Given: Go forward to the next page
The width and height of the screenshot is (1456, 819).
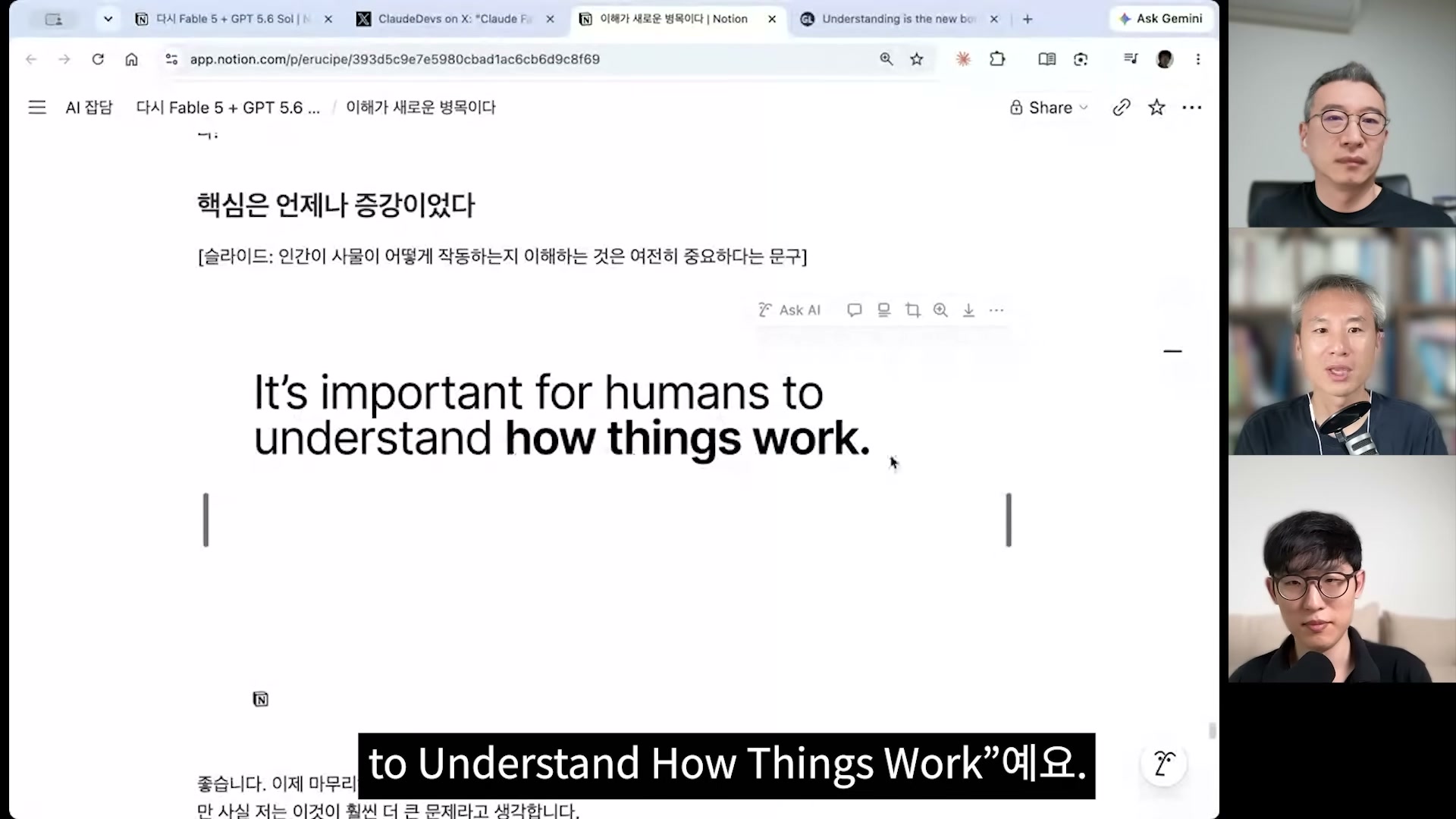Looking at the screenshot, I should tap(64, 59).
